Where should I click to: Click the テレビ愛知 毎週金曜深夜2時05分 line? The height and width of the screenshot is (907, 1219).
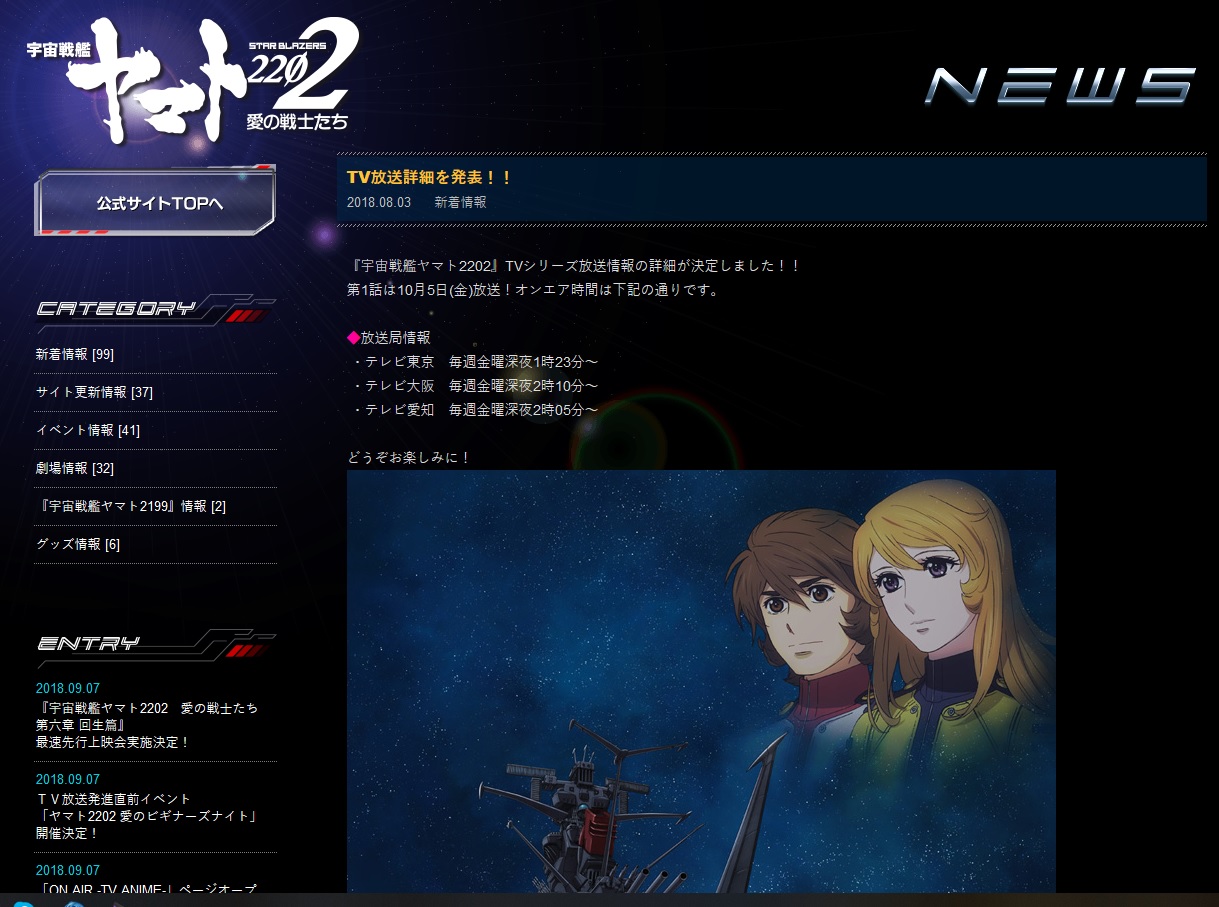click(476, 410)
